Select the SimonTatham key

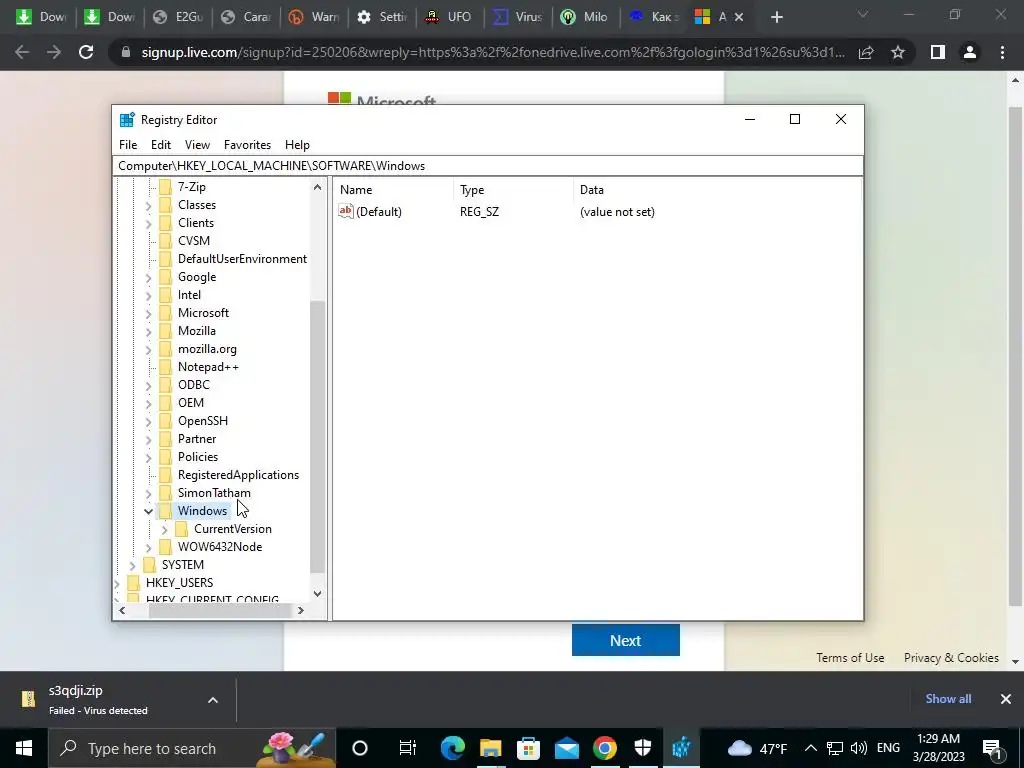(214, 493)
